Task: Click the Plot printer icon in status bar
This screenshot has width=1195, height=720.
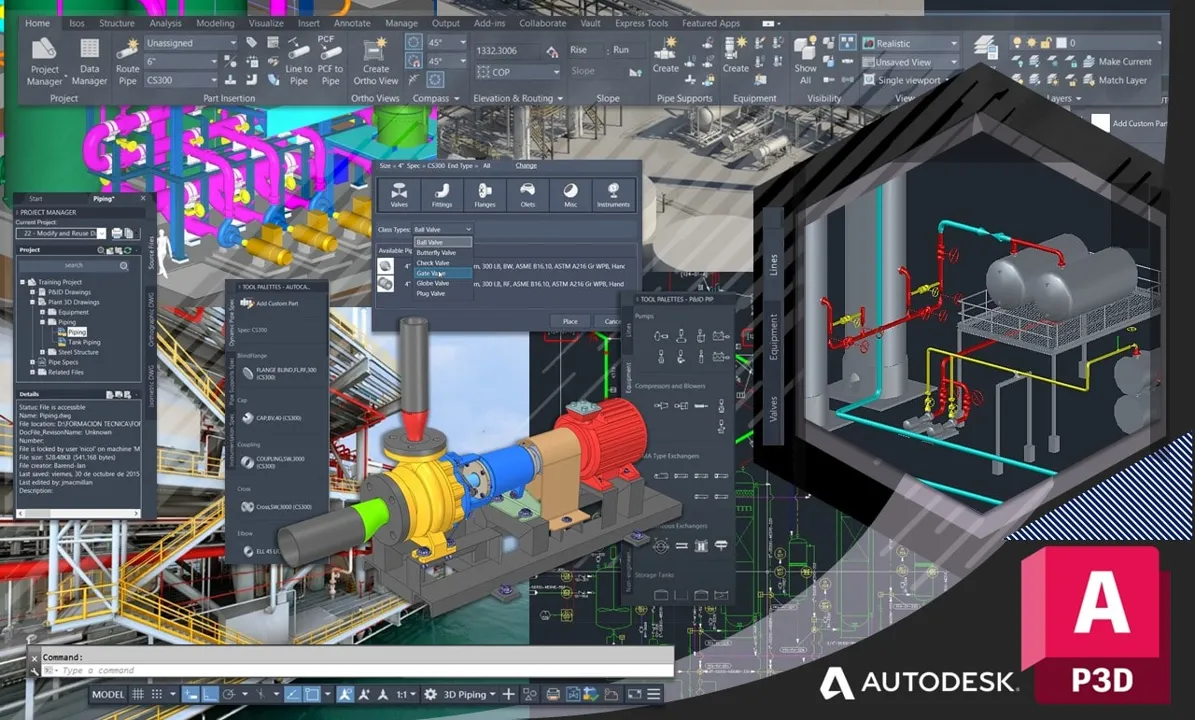Action: pos(553,694)
